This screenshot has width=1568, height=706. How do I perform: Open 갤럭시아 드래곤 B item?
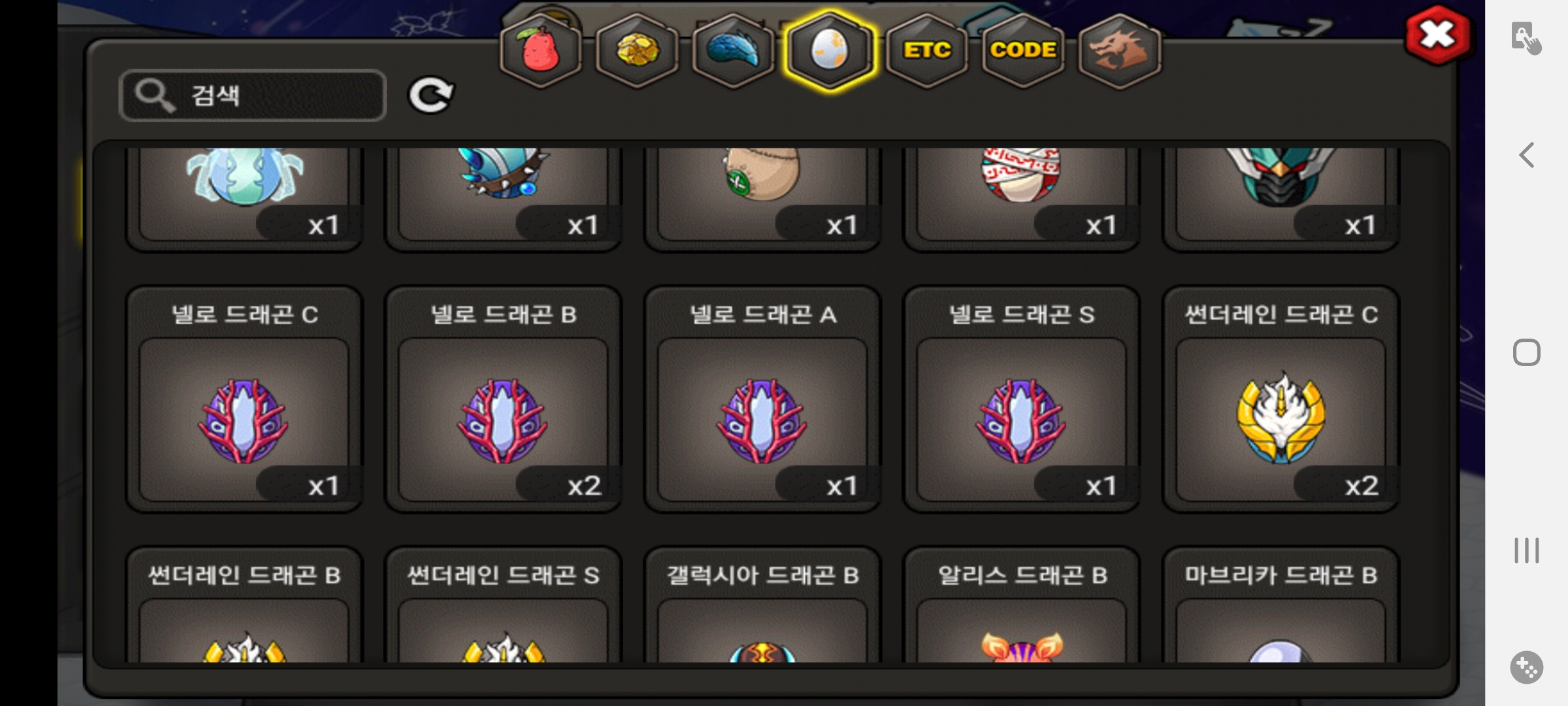762,605
